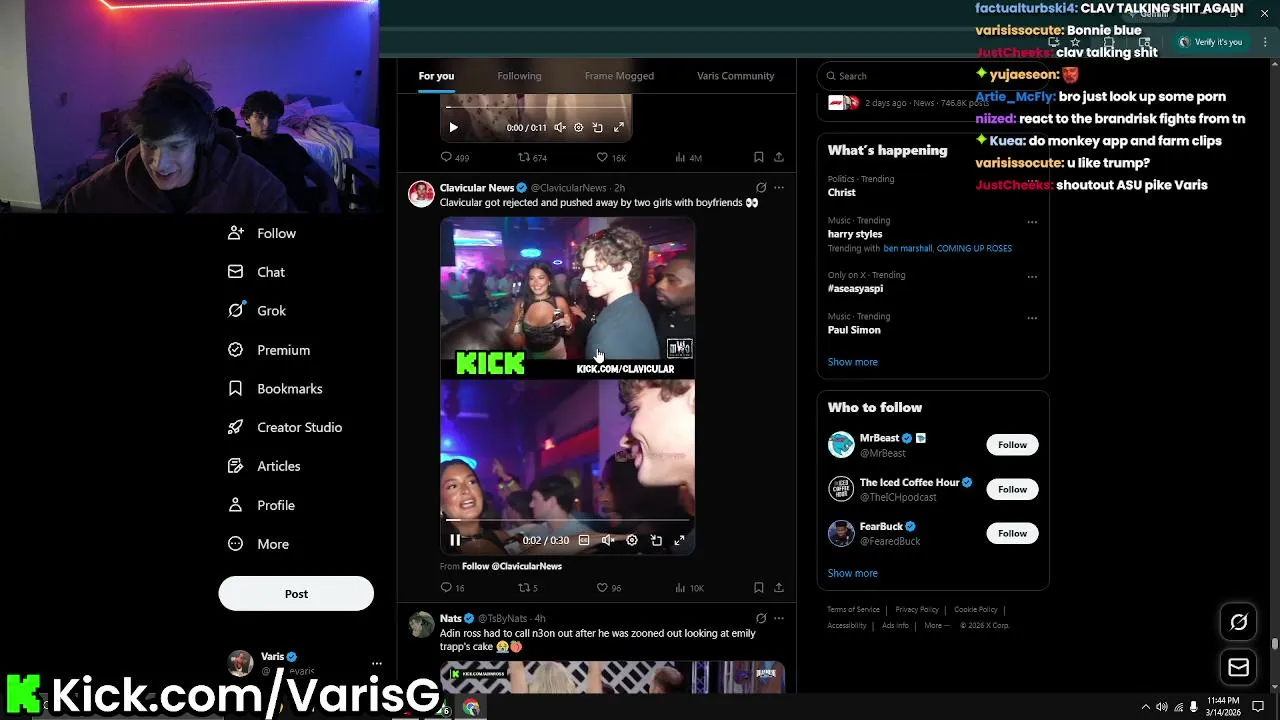
Task: Open settings gear on the 0:30 video
Action: [x=632, y=540]
